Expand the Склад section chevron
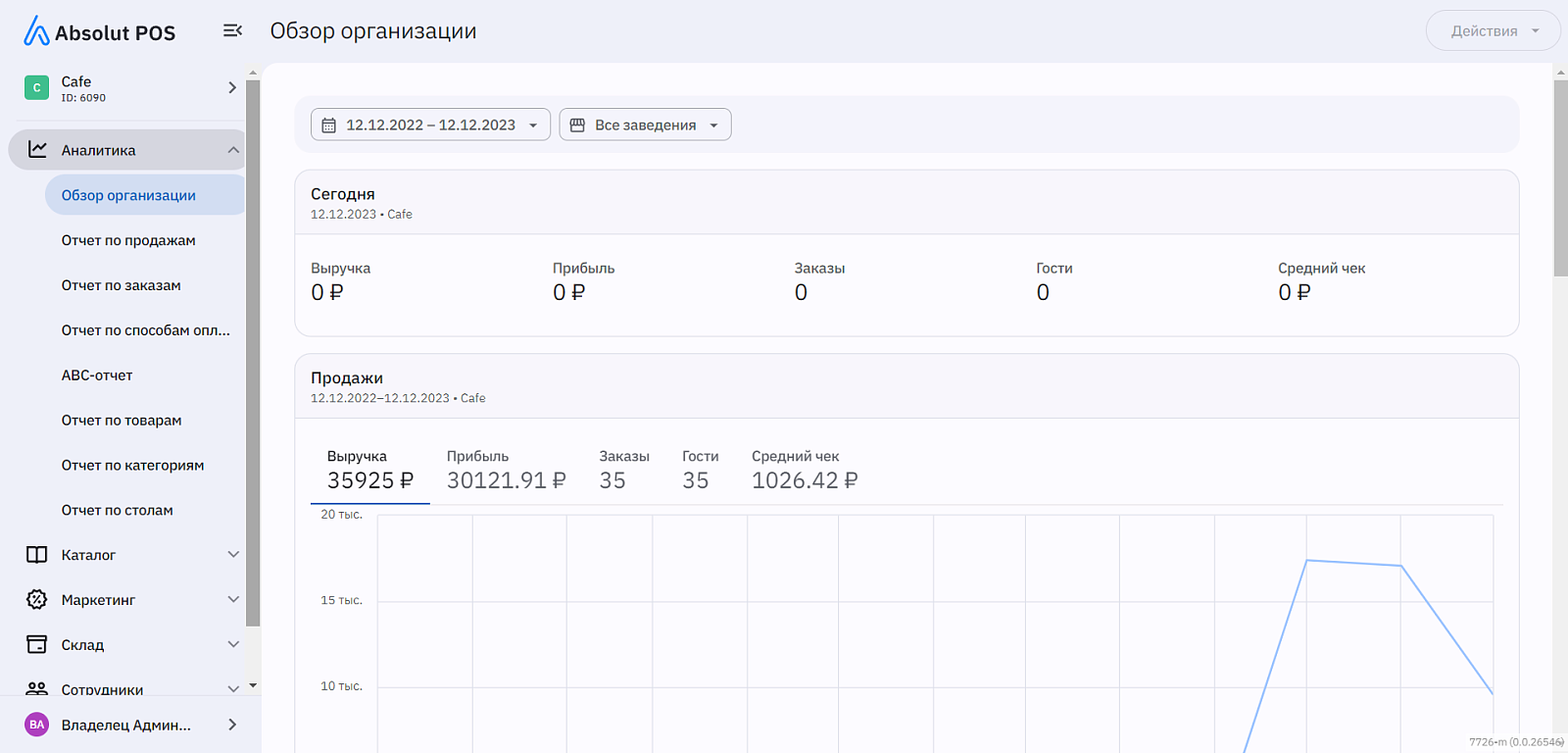 [x=233, y=644]
